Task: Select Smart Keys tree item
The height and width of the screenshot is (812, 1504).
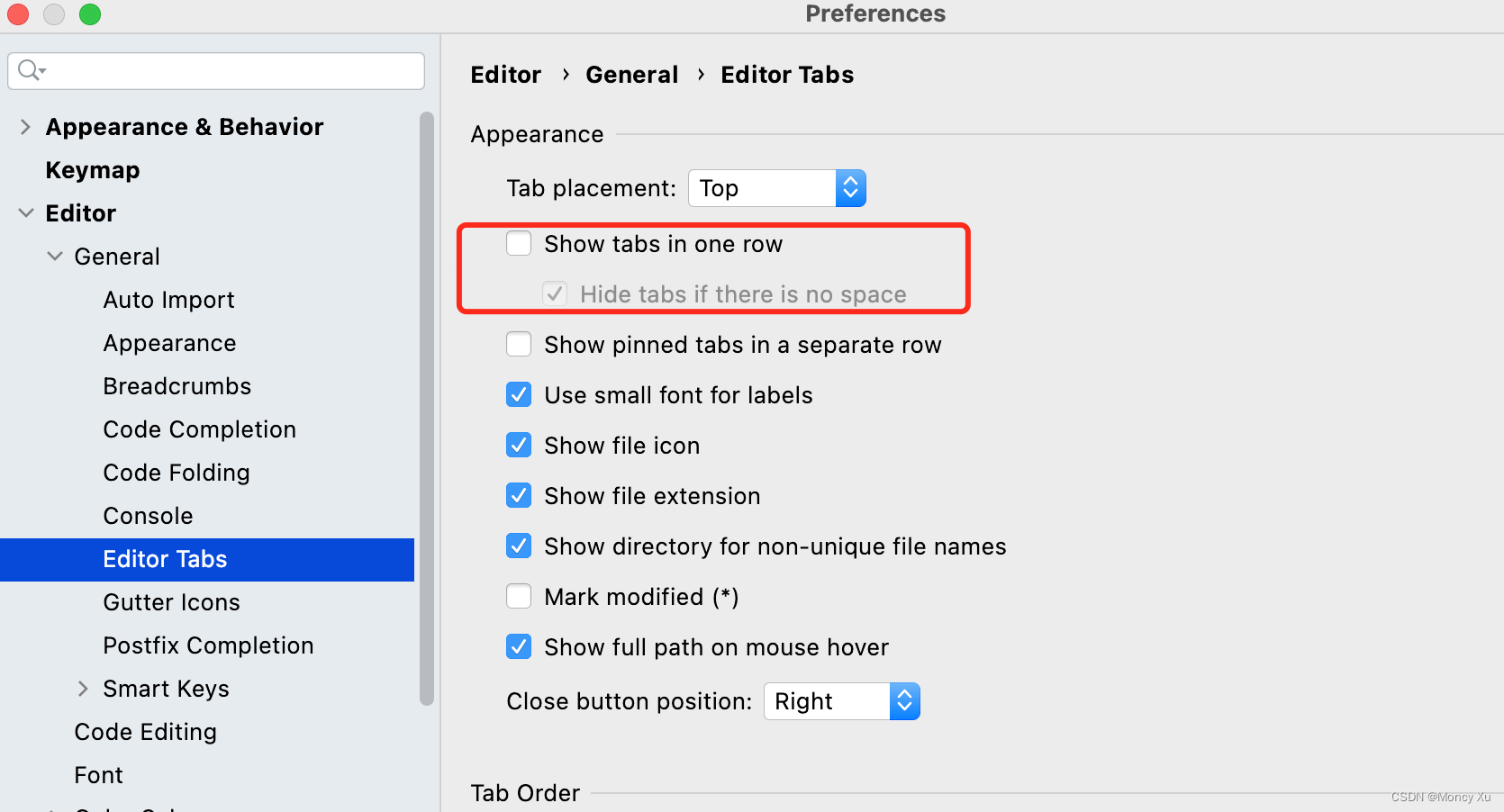Action: (166, 689)
